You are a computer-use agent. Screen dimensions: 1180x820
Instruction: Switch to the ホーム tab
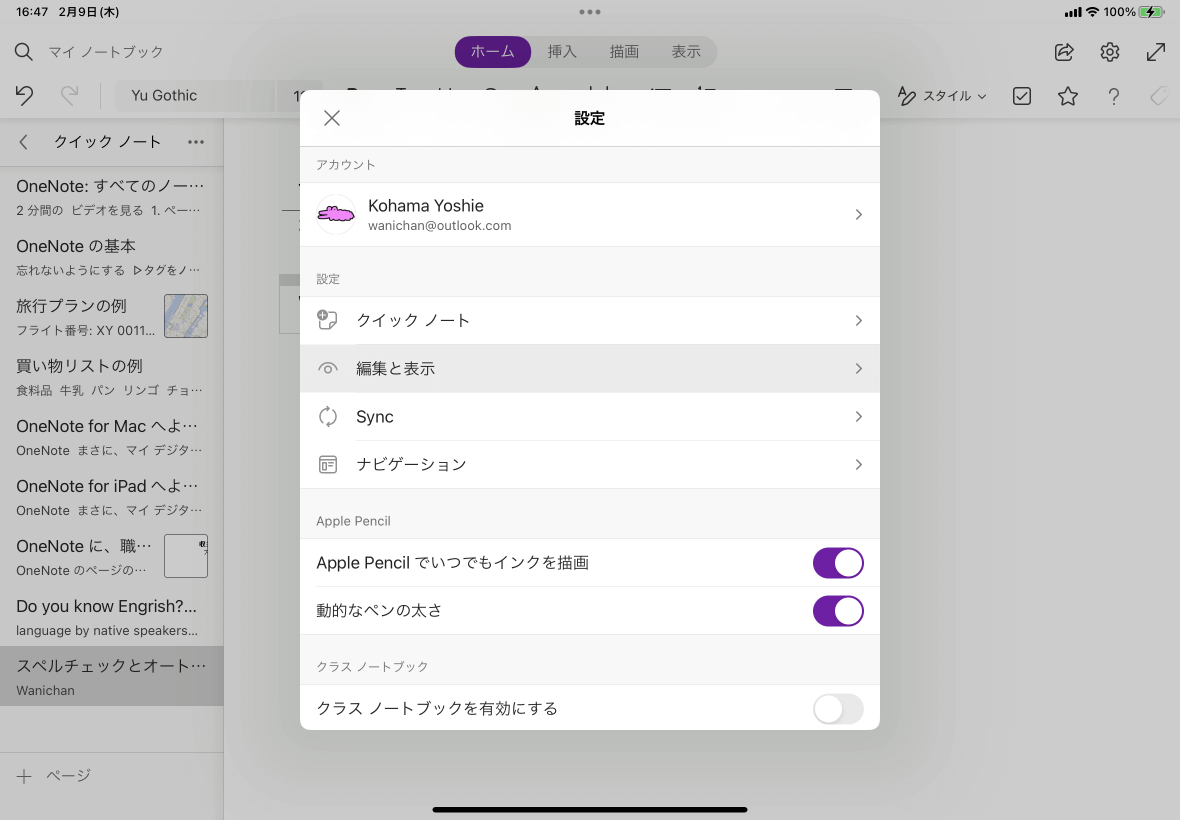click(493, 52)
